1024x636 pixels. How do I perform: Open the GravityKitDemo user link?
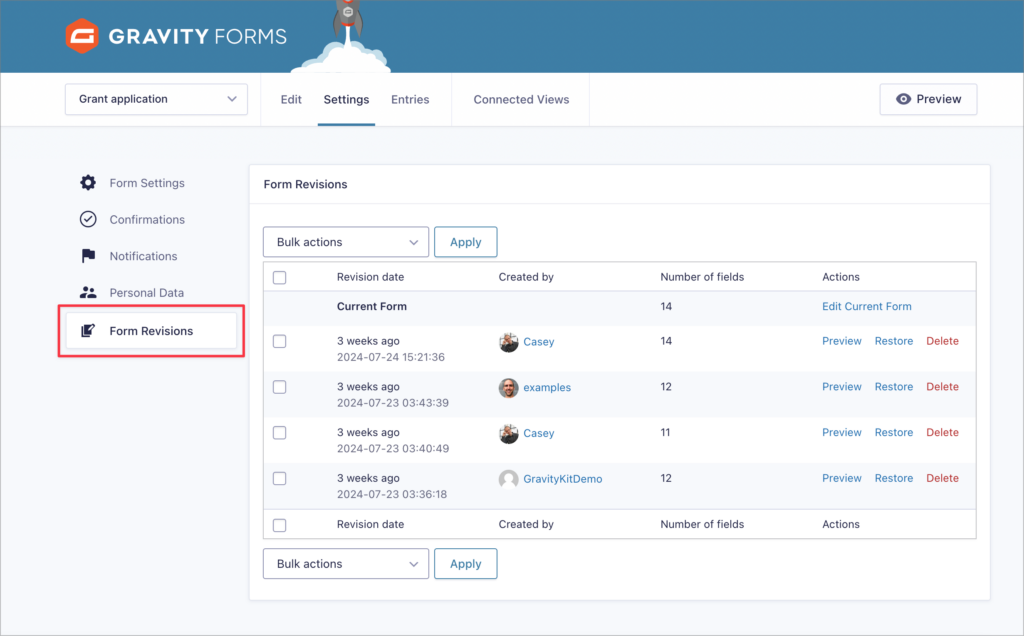(x=563, y=479)
